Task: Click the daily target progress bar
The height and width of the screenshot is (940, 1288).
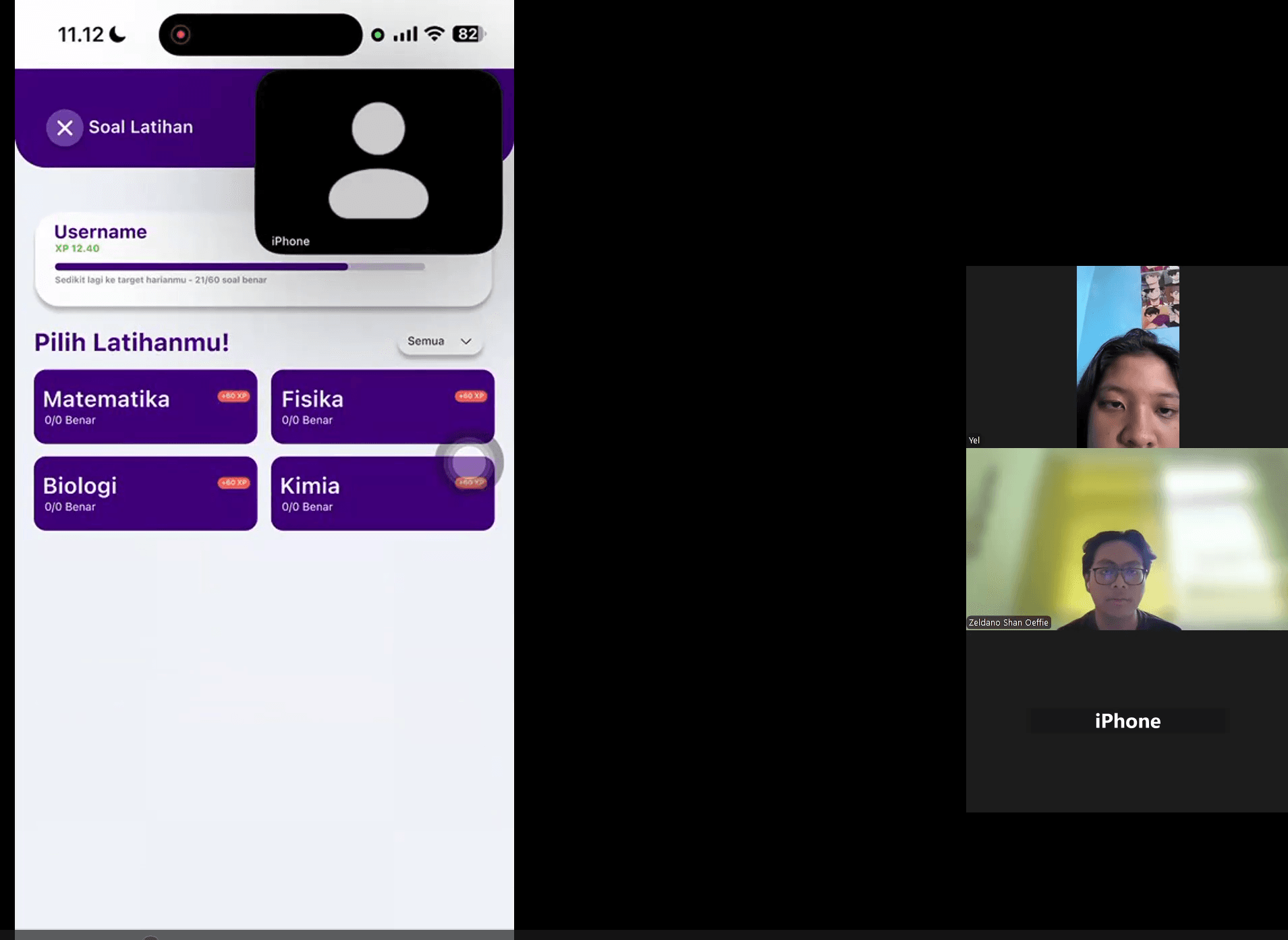Action: coord(240,267)
